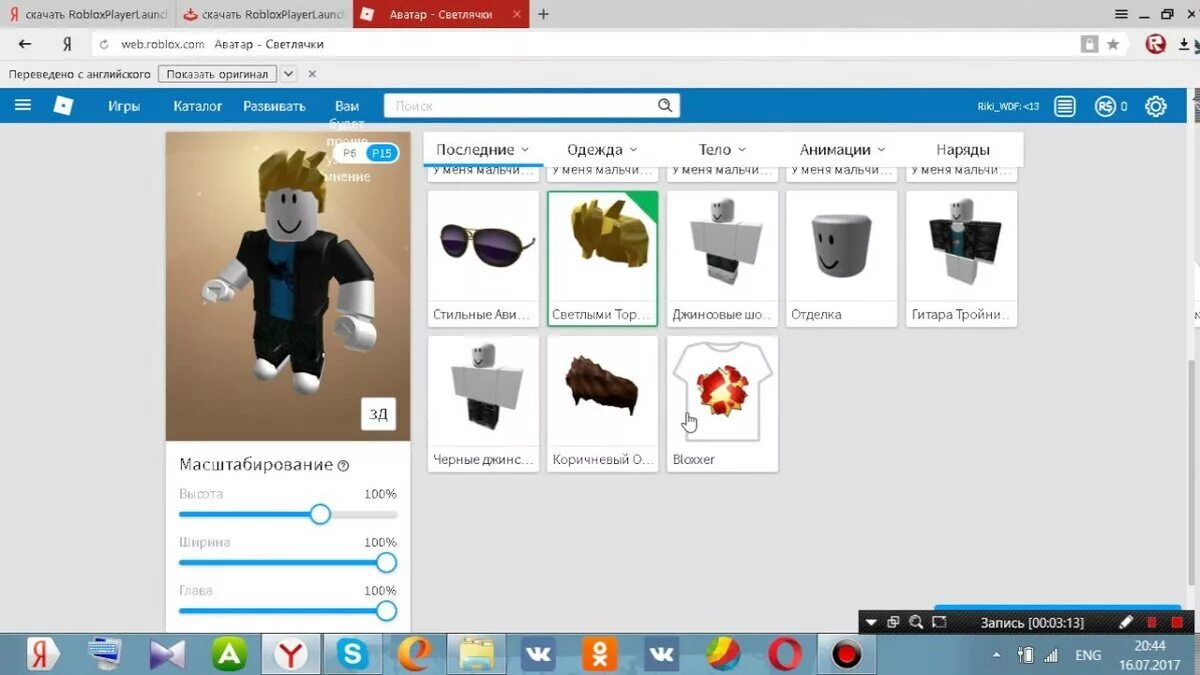Click the Riki_WDF username link
The width and height of the screenshot is (1200, 675).
(1008, 106)
